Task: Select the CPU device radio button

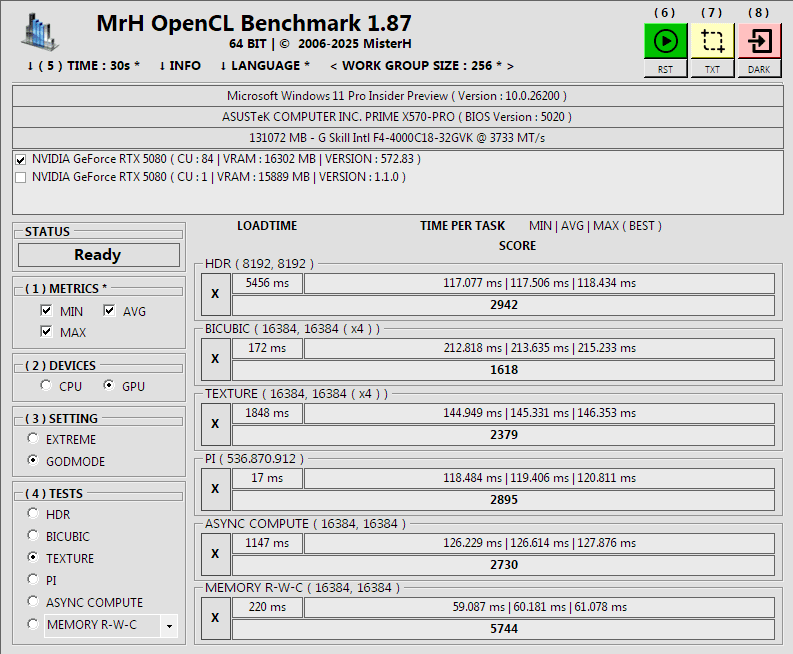Action: tap(46, 385)
